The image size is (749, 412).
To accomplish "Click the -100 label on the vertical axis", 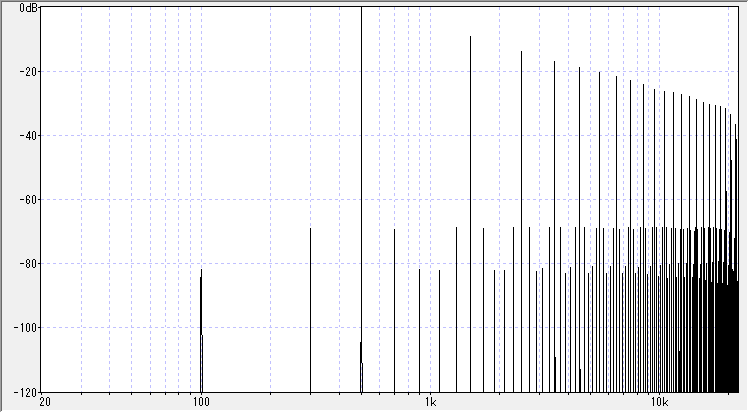I will 26,327.
